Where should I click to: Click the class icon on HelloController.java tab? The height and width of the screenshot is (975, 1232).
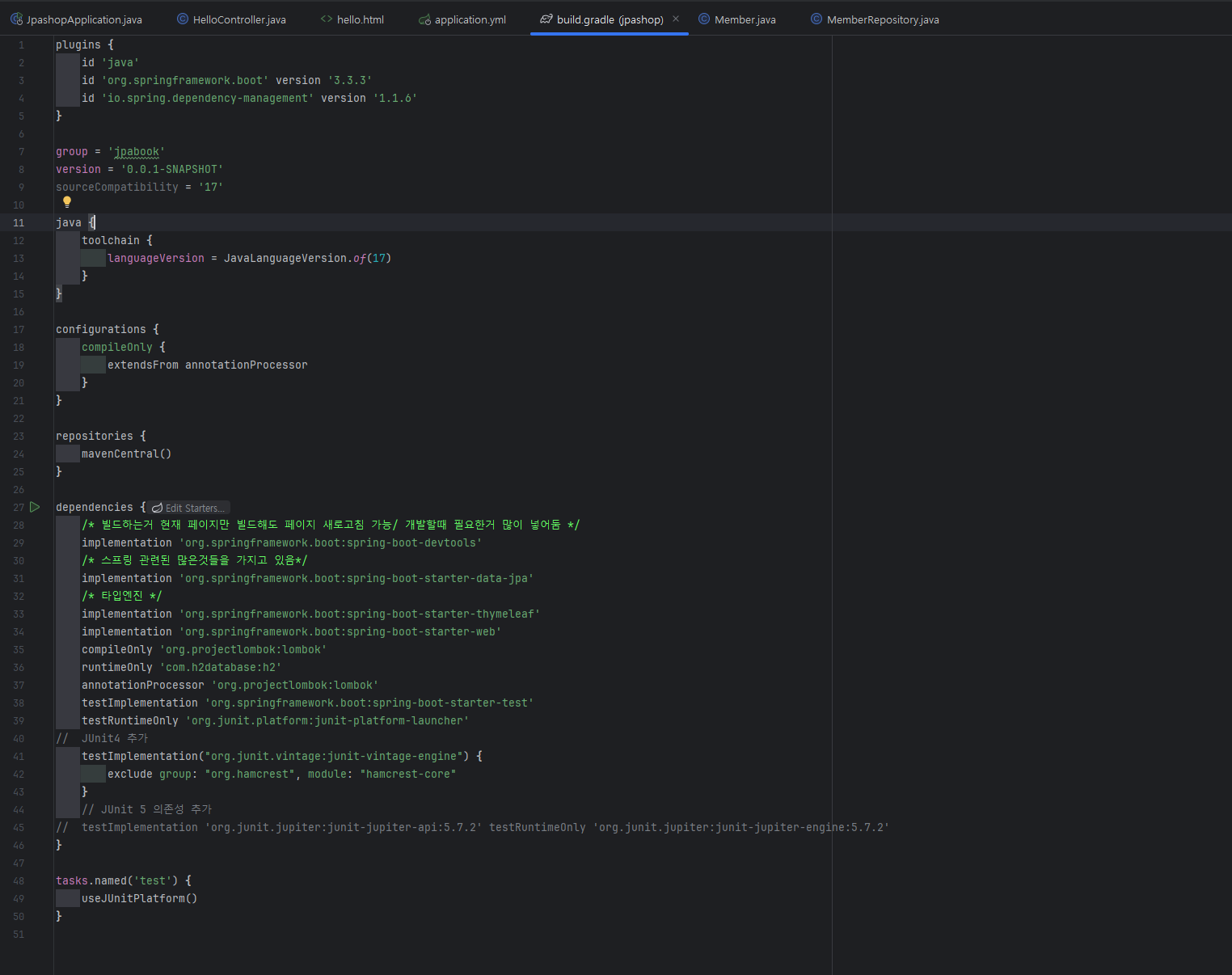pos(183,19)
